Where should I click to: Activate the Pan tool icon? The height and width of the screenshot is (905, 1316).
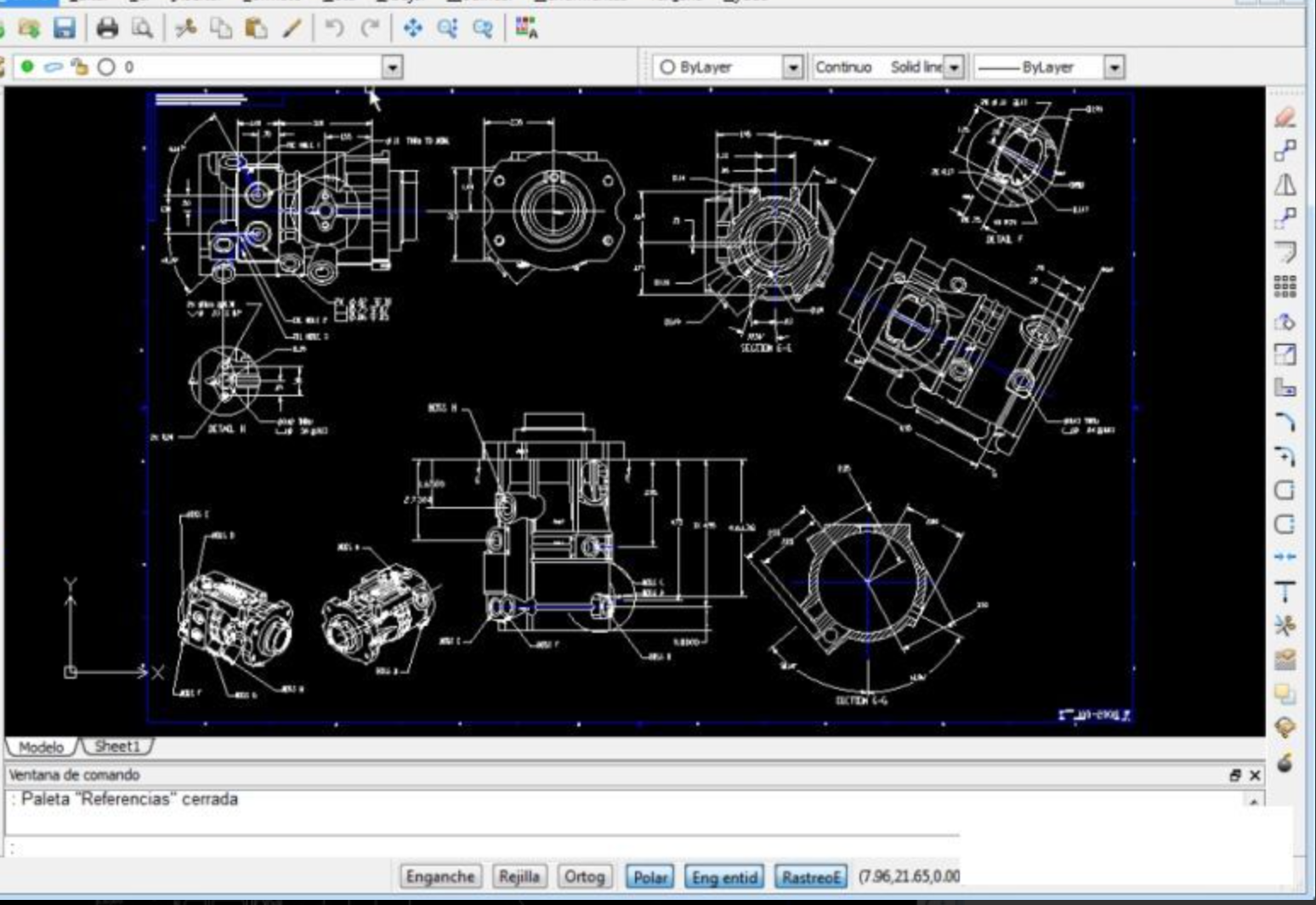point(412,28)
